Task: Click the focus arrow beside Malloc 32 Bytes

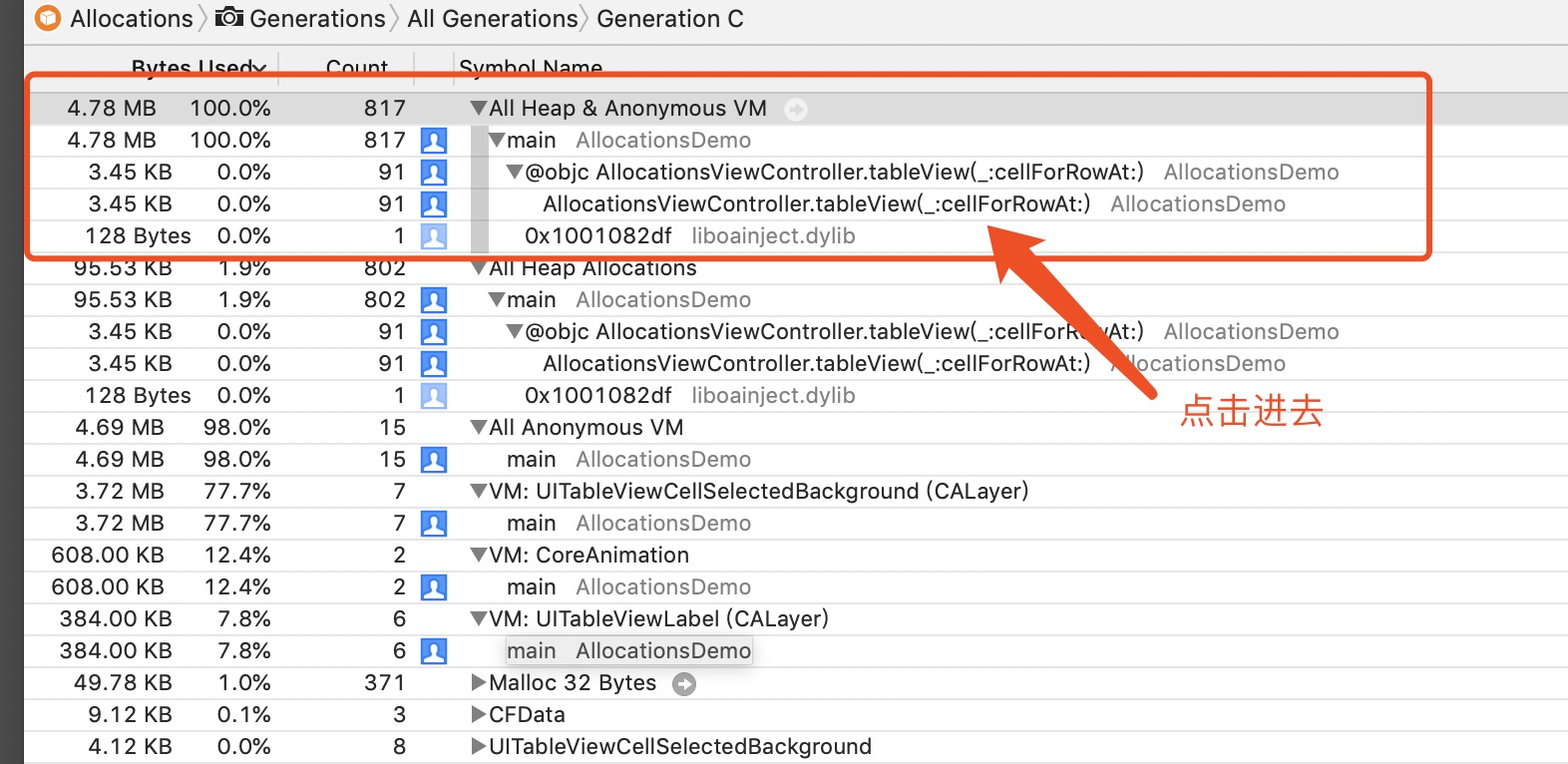Action: pyautogui.click(x=684, y=684)
